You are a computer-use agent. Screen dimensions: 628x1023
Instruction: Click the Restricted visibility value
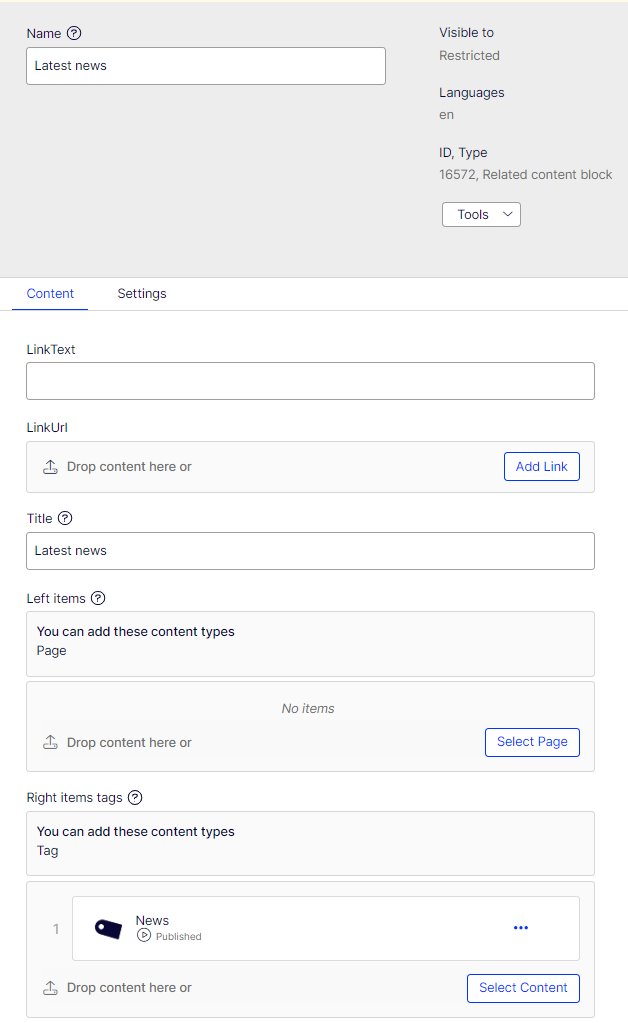[x=470, y=55]
